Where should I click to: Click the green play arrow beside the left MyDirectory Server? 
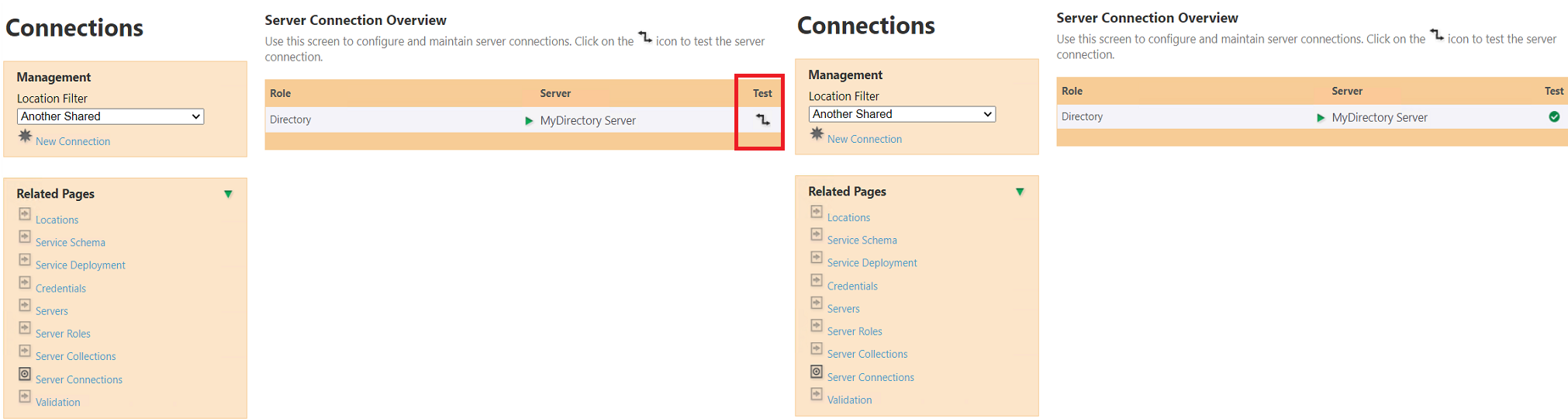529,120
